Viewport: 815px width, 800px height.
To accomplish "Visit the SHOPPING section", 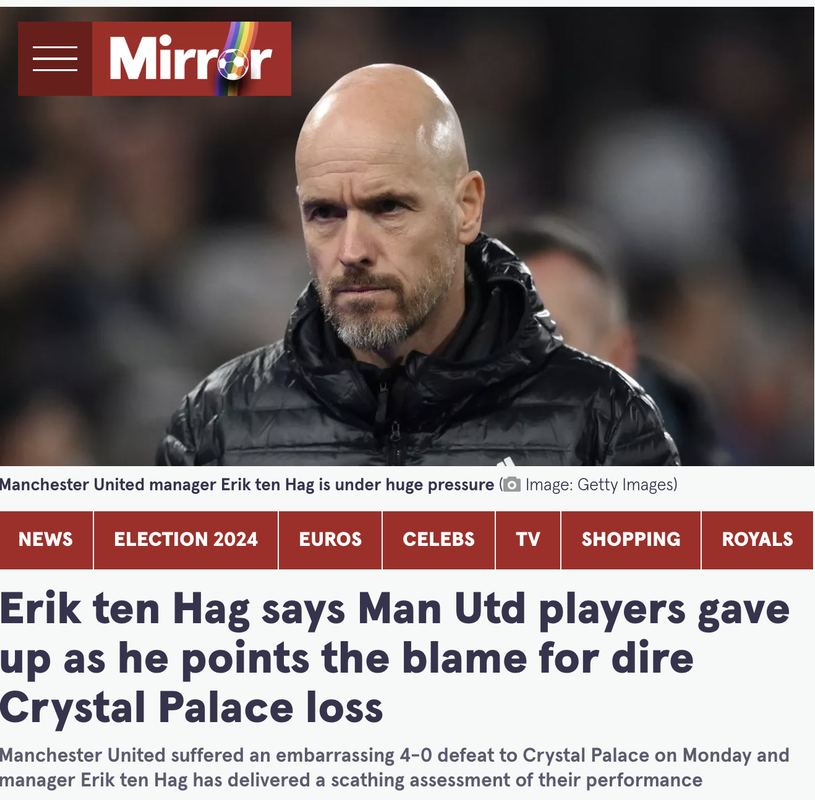I will 631,540.
